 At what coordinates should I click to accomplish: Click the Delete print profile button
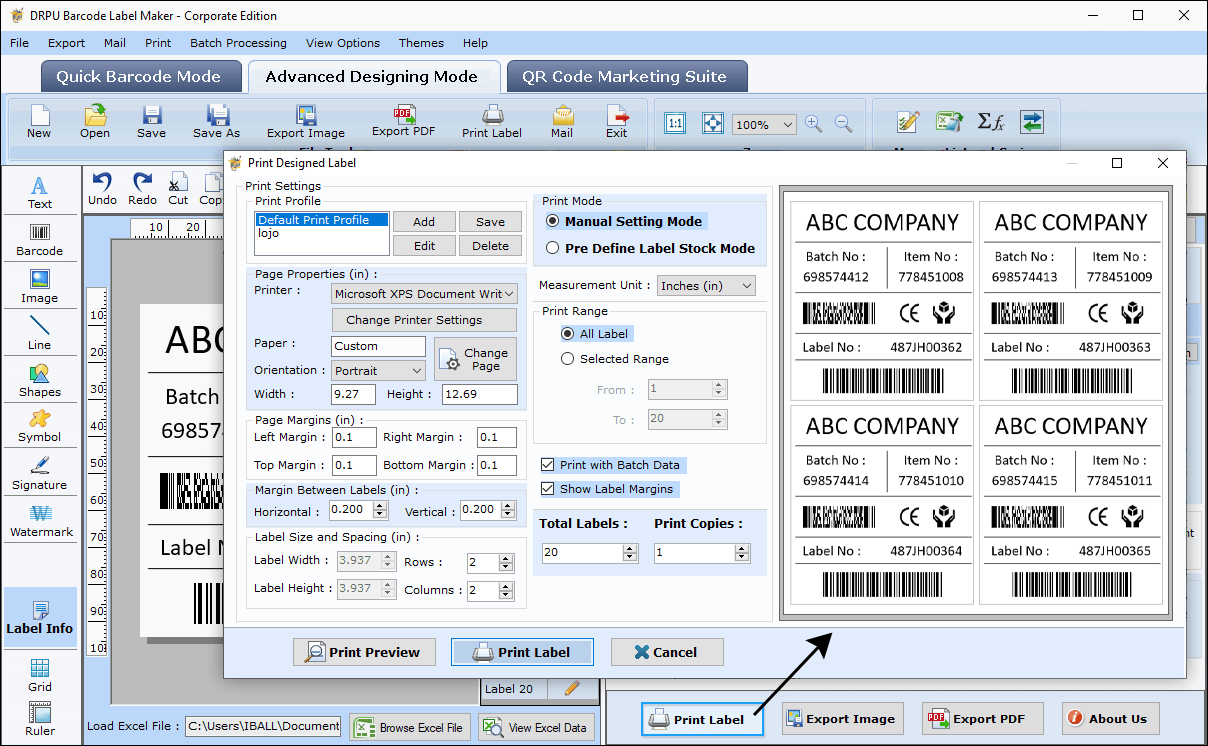tap(490, 246)
